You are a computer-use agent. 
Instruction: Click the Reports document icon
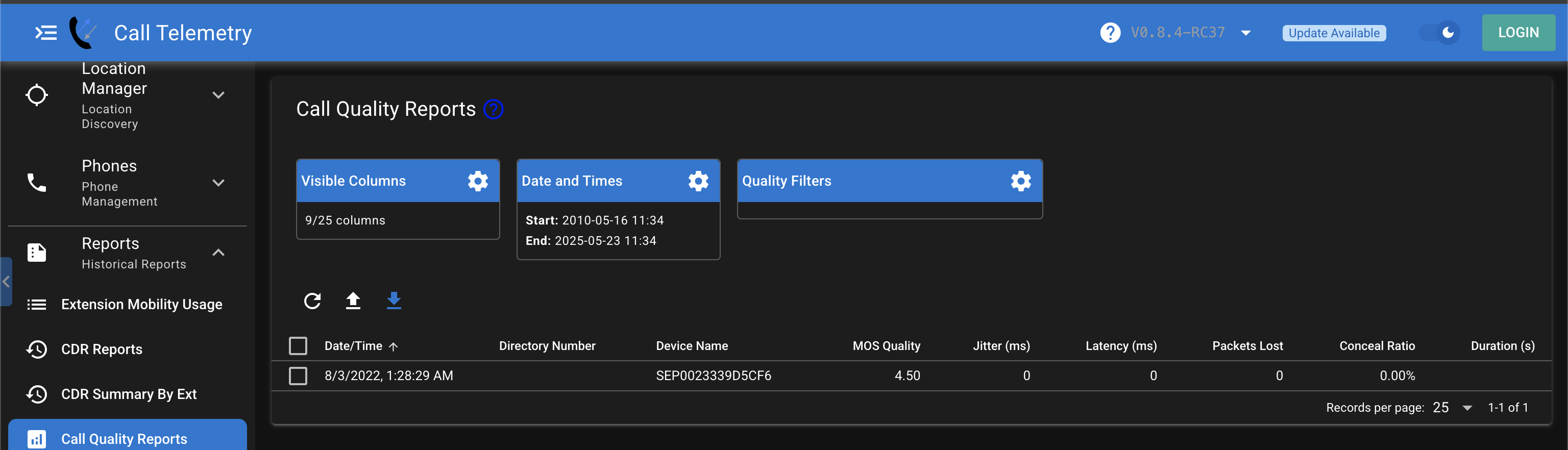(37, 253)
